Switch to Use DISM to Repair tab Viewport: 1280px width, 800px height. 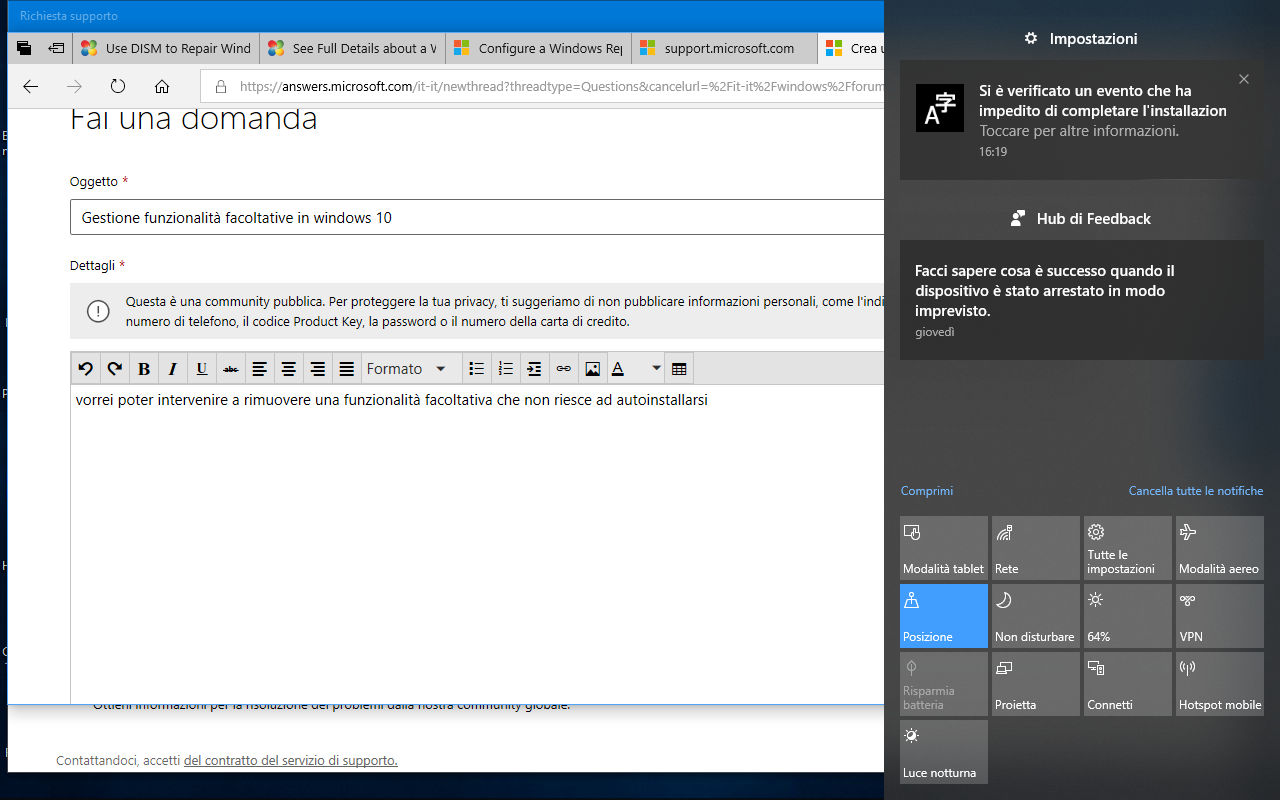tap(166, 48)
